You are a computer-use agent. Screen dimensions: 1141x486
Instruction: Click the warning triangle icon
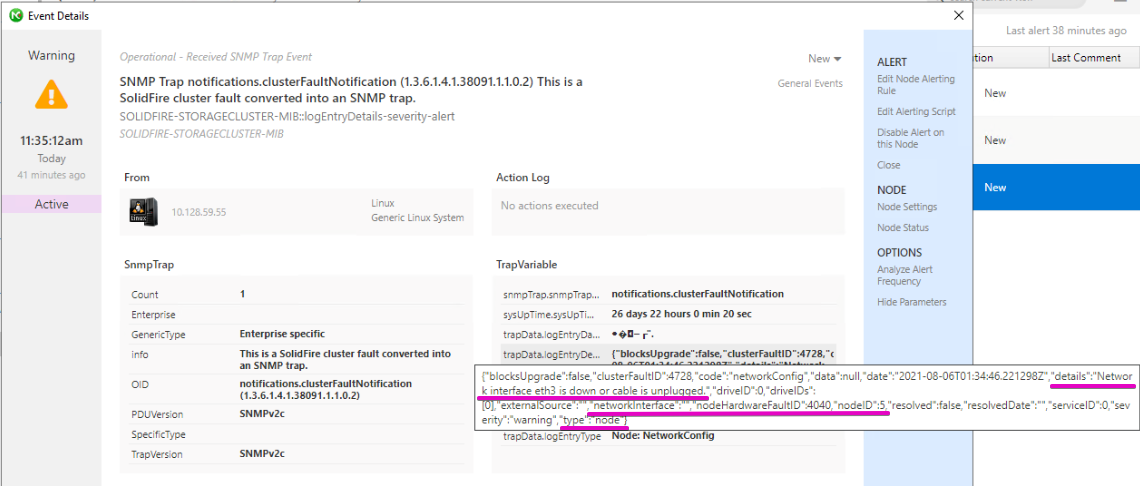point(52,95)
